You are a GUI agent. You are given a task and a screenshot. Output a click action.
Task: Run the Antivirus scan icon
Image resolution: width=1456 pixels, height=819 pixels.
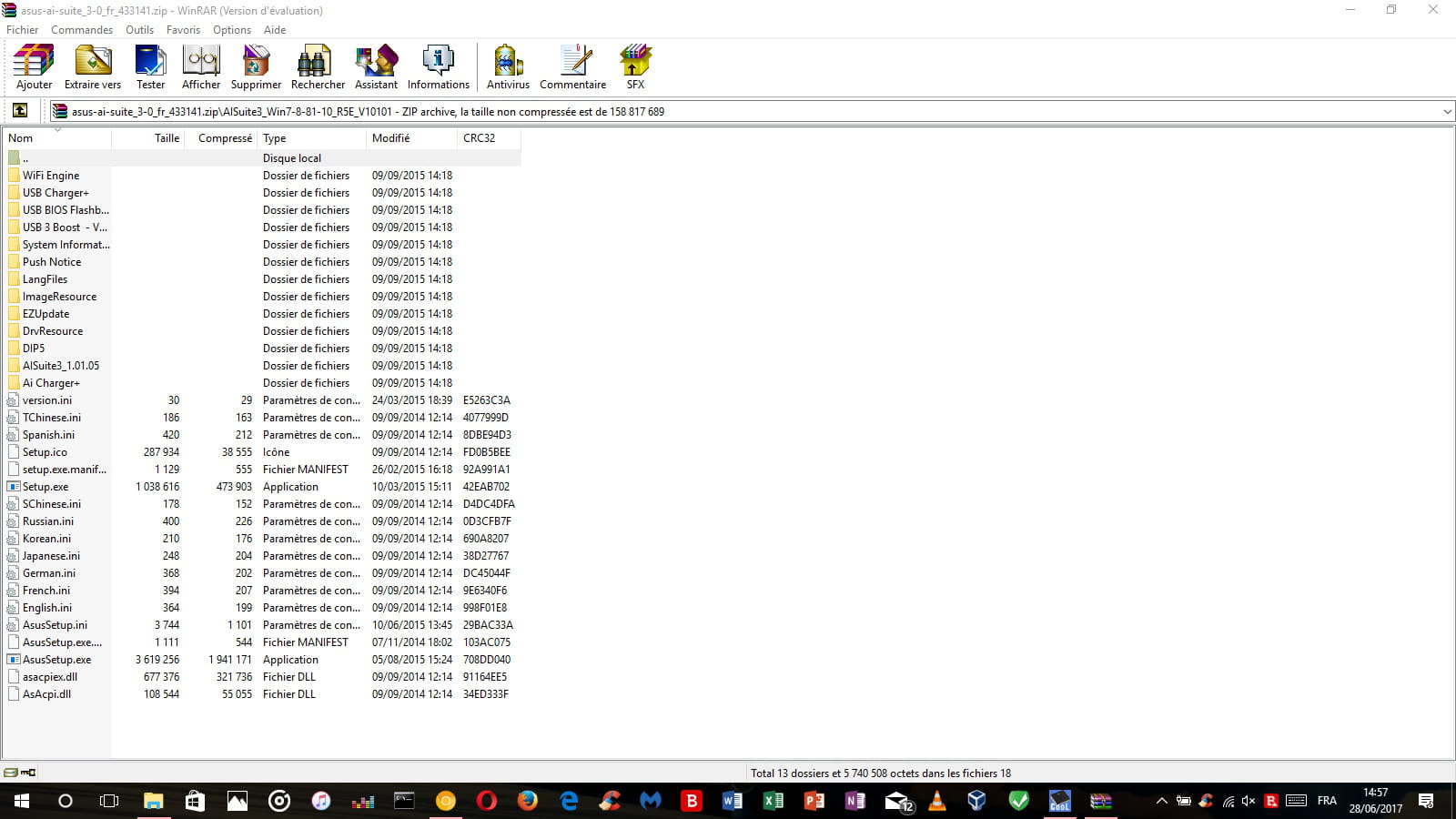tap(508, 67)
